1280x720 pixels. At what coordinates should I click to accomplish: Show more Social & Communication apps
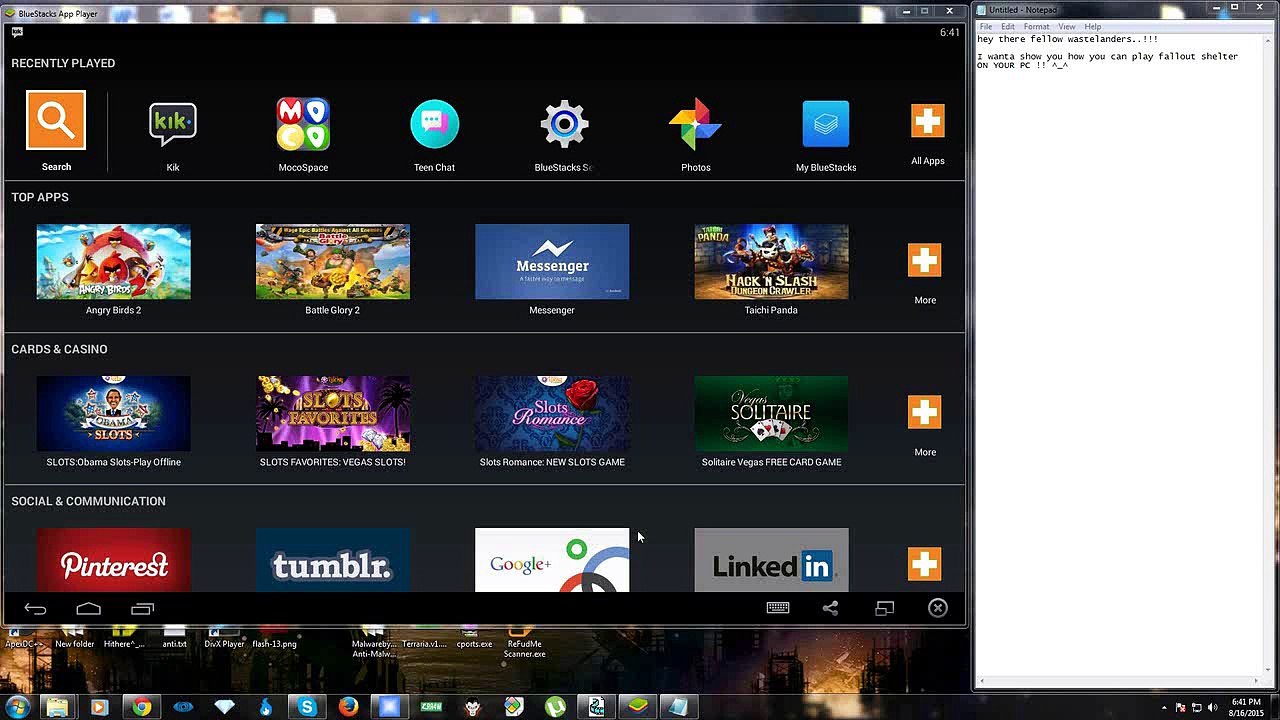[x=924, y=565]
